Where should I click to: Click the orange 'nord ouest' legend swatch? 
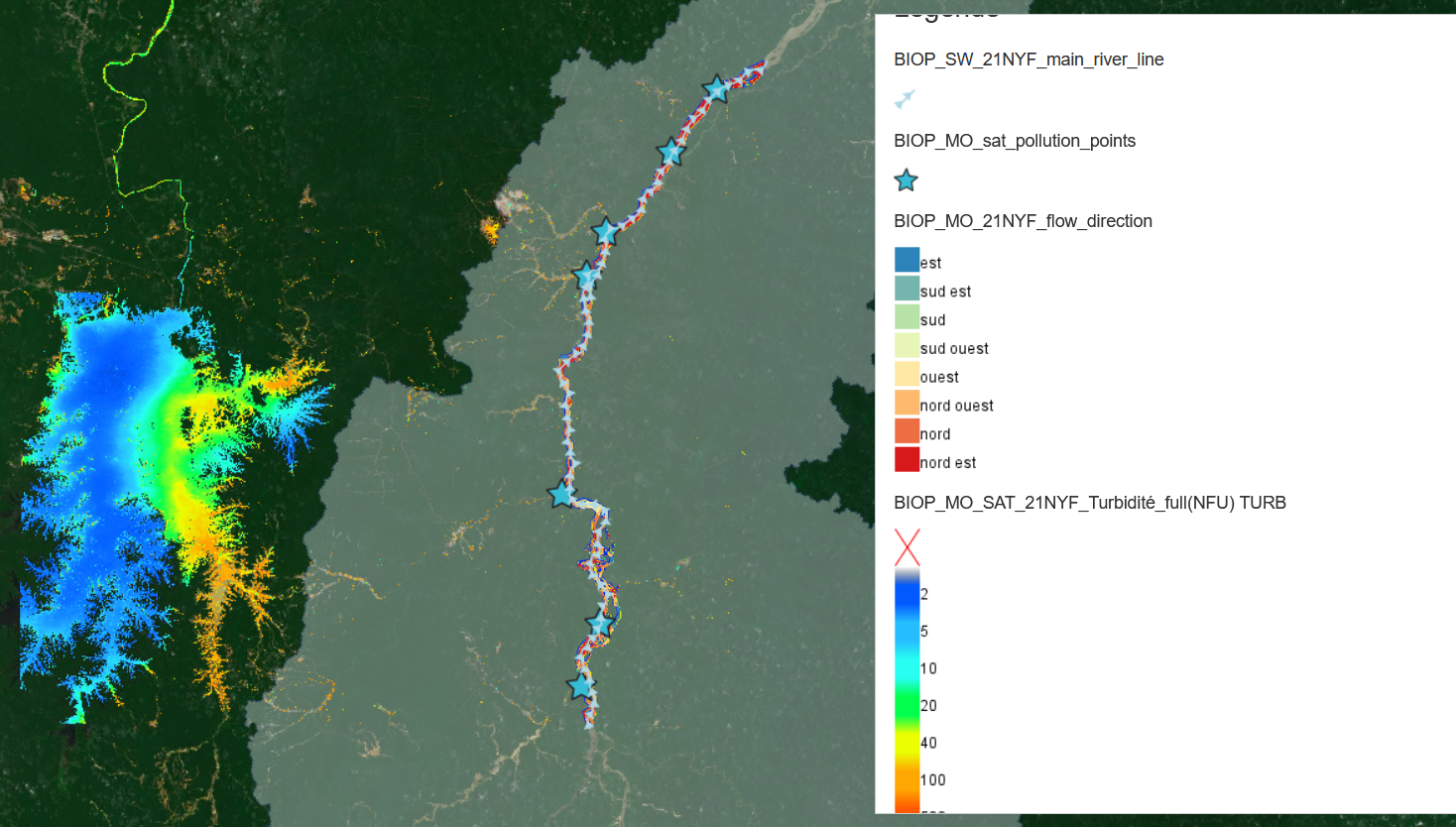[x=907, y=403]
